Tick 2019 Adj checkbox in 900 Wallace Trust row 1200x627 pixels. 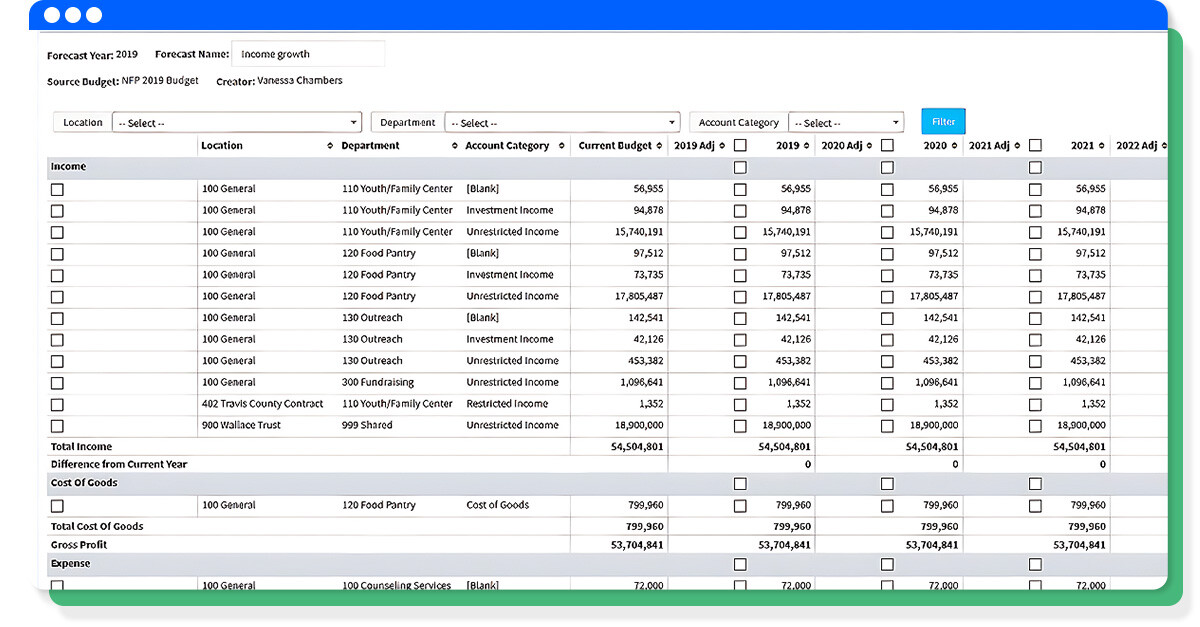(x=740, y=426)
